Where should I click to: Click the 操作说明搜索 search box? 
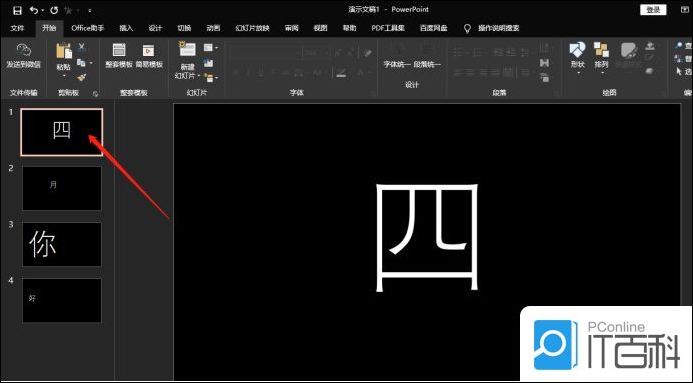pos(499,28)
